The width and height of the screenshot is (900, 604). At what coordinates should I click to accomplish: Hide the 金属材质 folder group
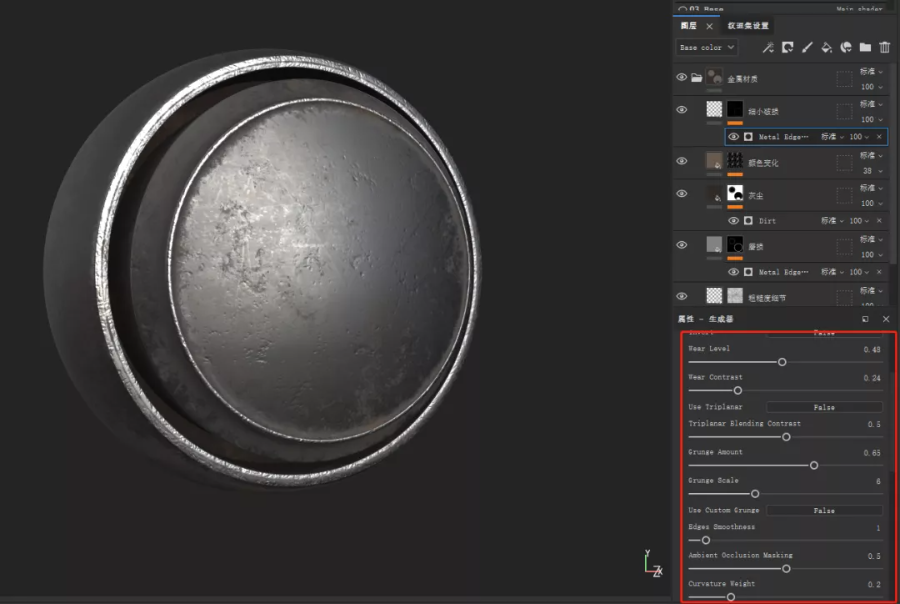coord(681,77)
